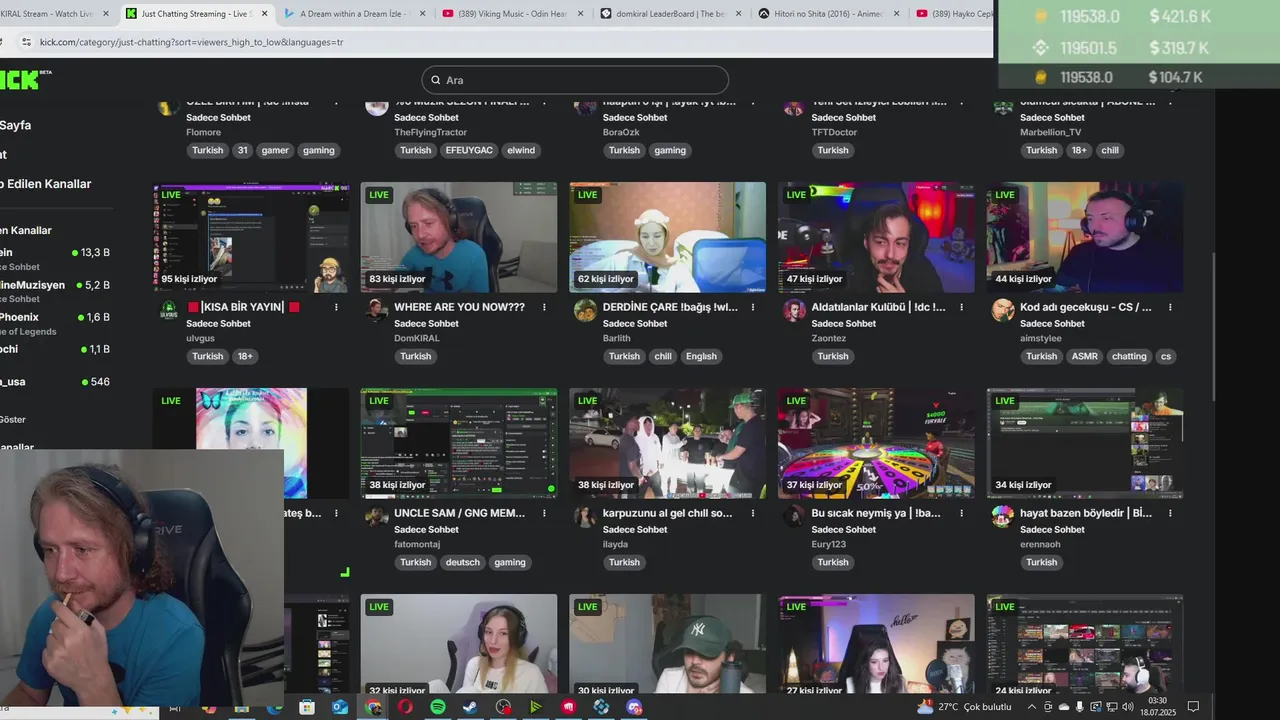Open the ilayda channel avatar
The width and height of the screenshot is (1280, 720).
(x=586, y=516)
